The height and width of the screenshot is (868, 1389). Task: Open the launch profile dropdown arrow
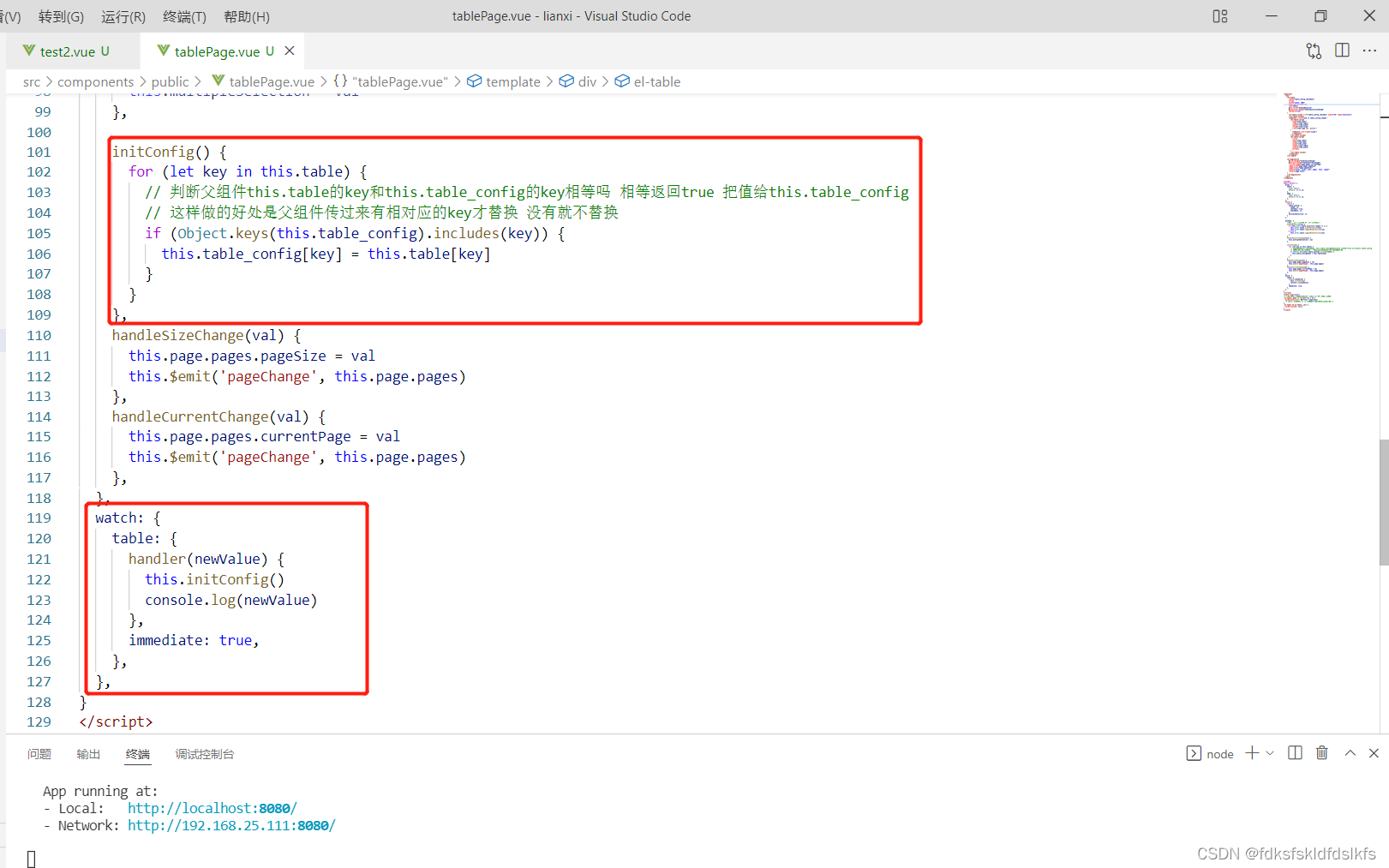point(1270,753)
